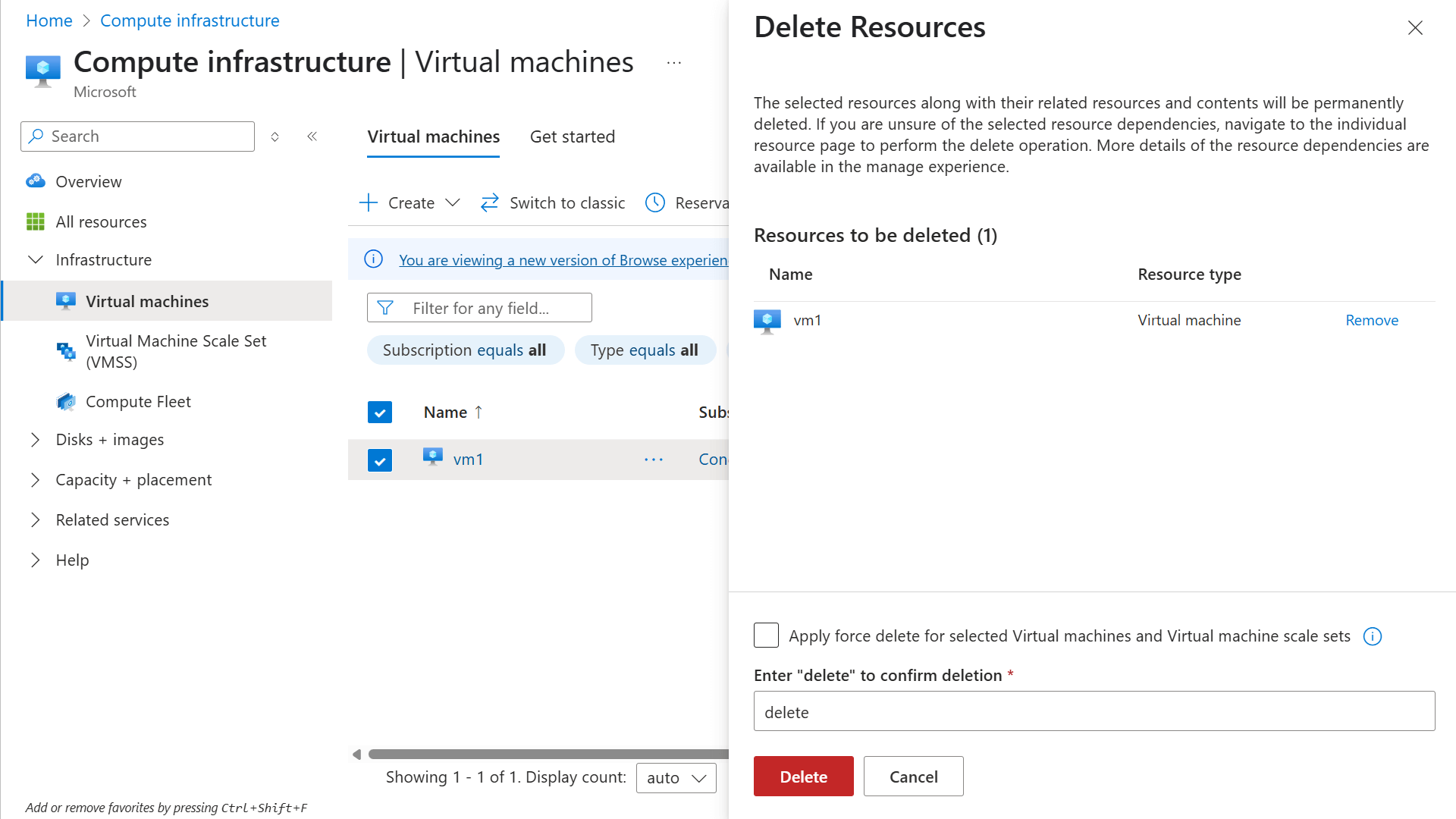Screen dimensions: 1456x819
Task: Toggle the select-all checkbox in the header
Action: pyautogui.click(x=380, y=412)
